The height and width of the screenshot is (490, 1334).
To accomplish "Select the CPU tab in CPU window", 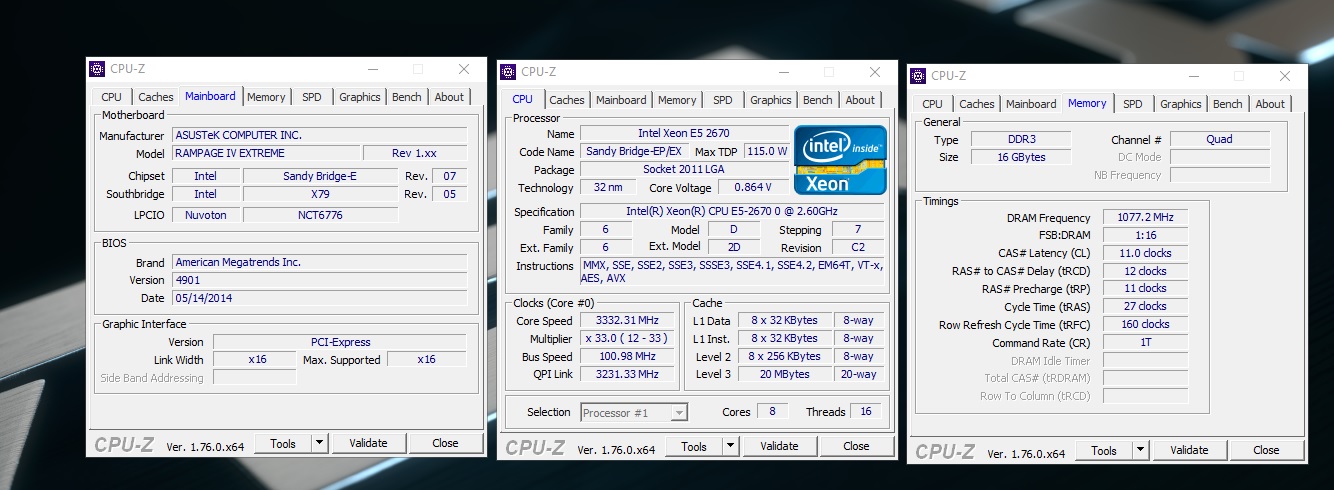I will 523,99.
